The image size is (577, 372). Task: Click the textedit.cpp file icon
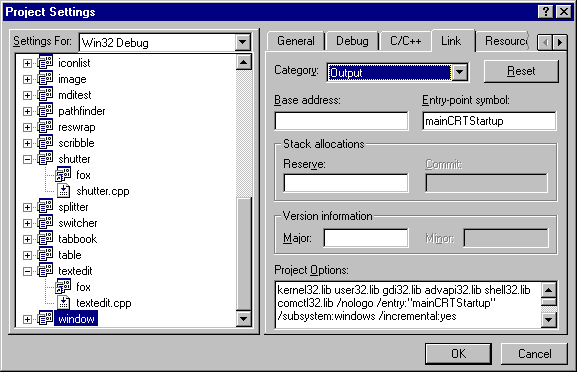tap(63, 302)
